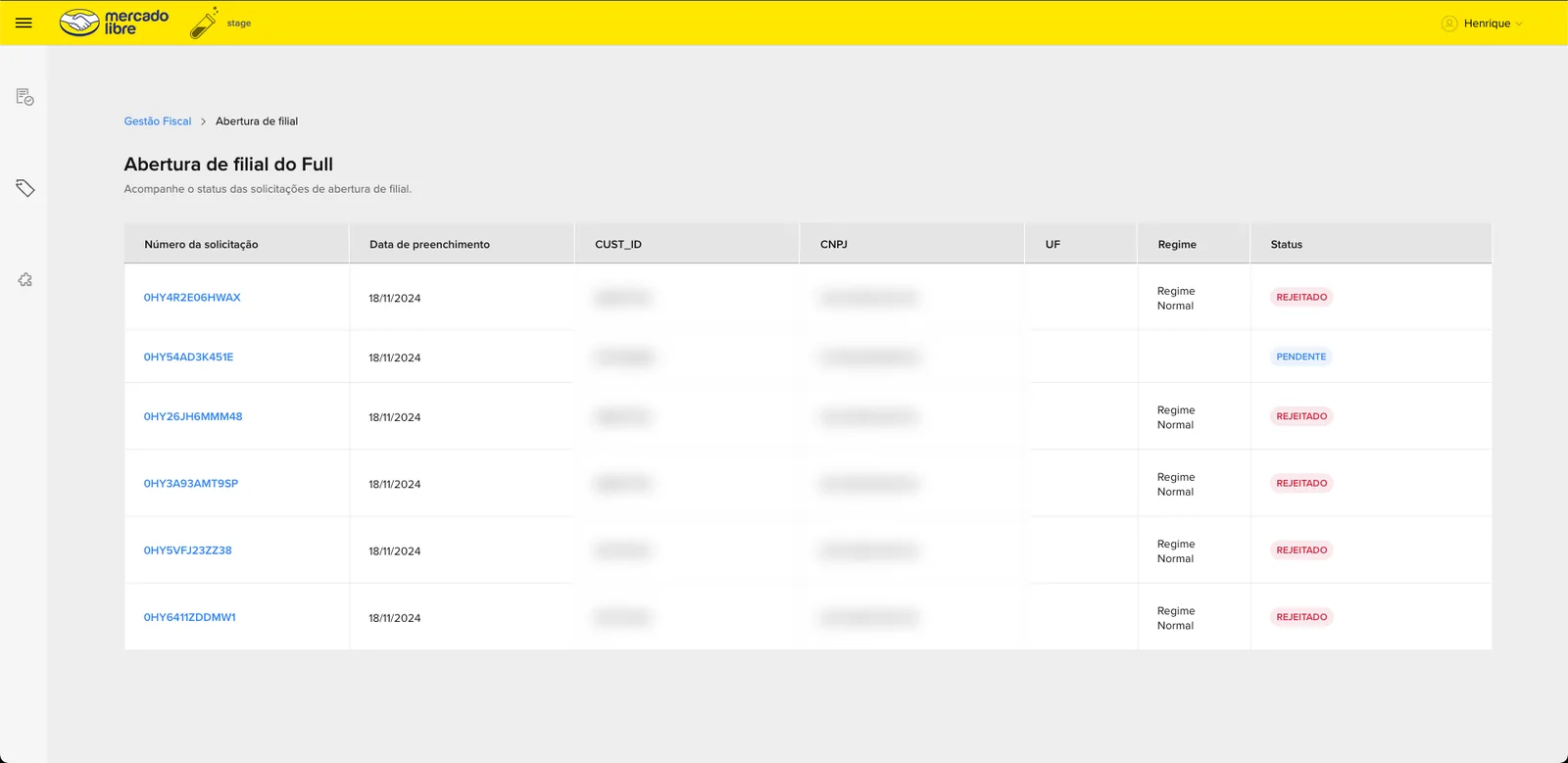This screenshot has height=763, width=1568.
Task: Open request 0HY6411ZDDMW1
Action: coord(190,618)
